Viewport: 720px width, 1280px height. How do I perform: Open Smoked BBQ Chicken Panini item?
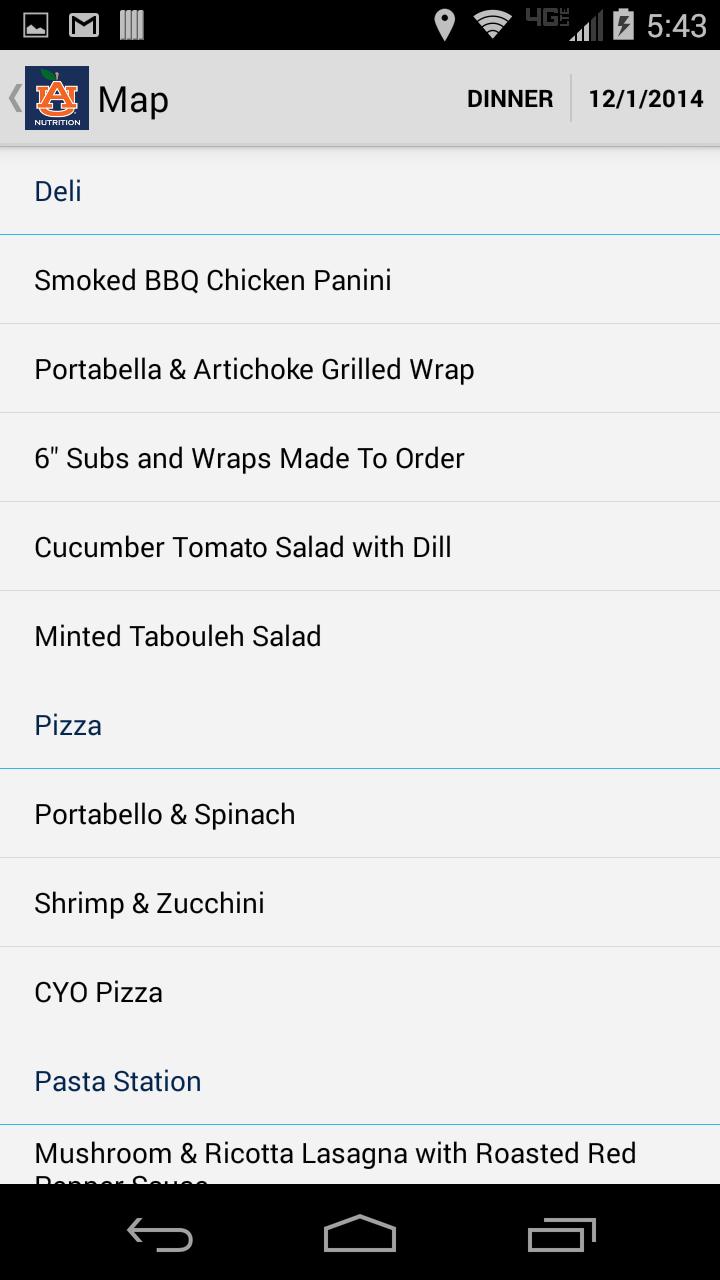(213, 280)
